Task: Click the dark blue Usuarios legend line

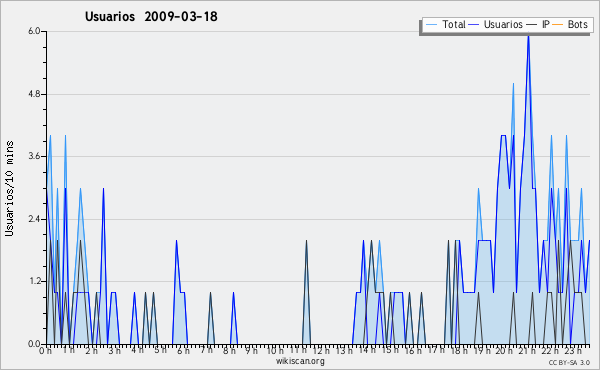Action: click(474, 24)
